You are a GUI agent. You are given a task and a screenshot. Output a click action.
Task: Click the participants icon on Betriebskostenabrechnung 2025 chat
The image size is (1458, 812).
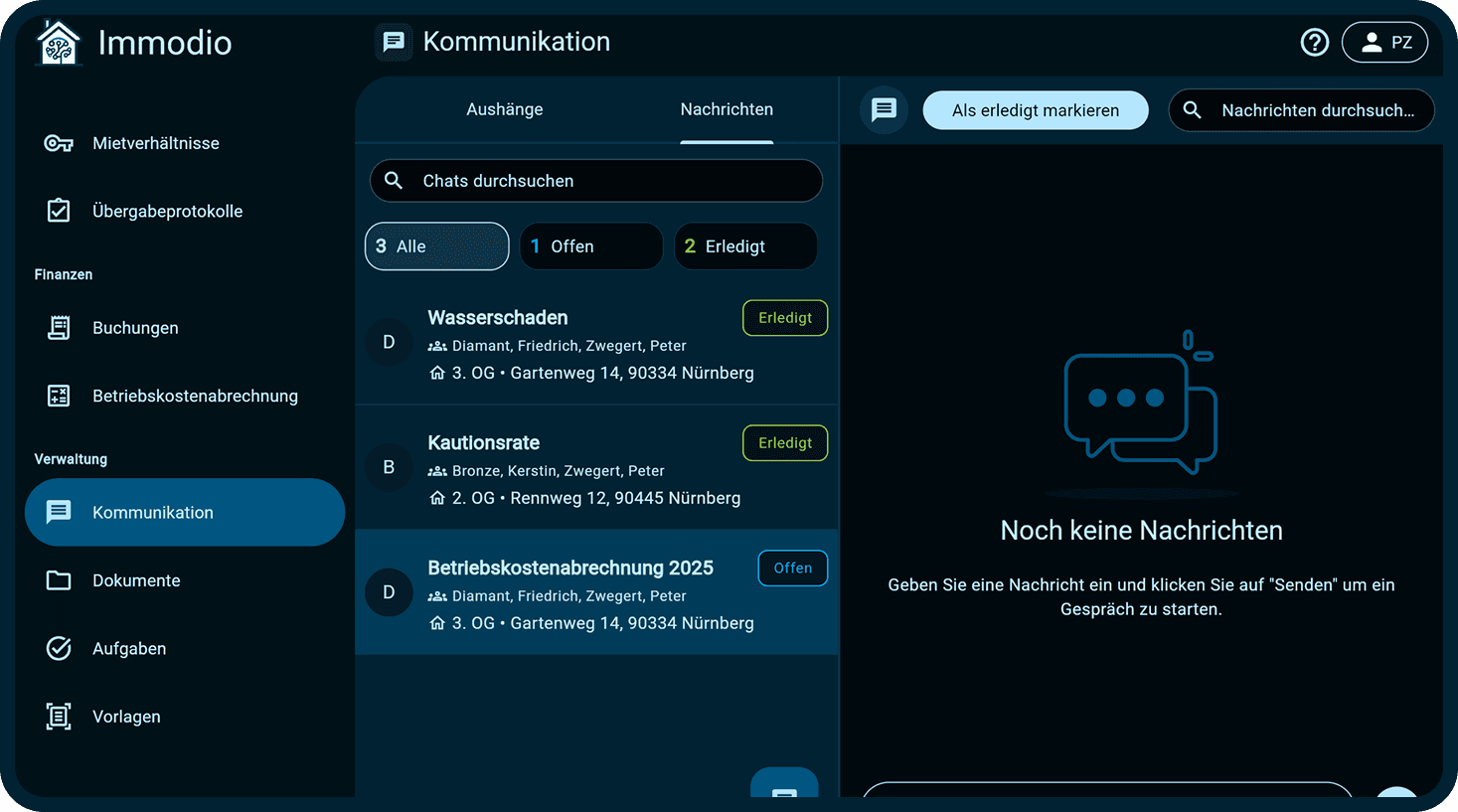pyautogui.click(x=437, y=596)
